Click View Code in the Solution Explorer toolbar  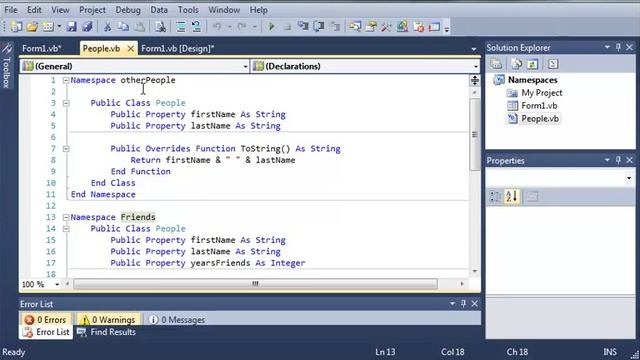point(553,64)
